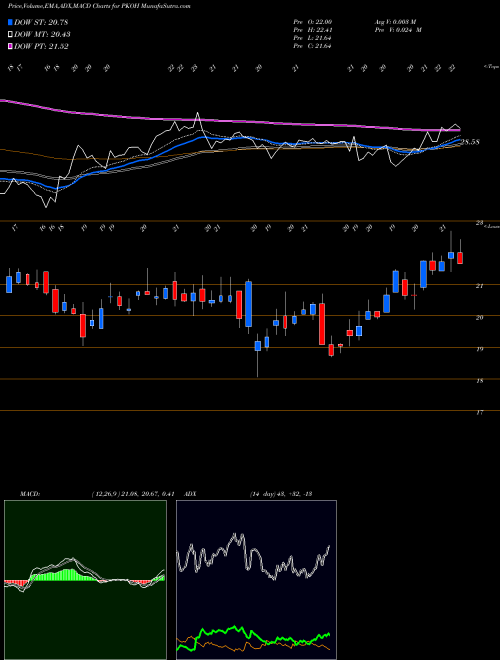Click the 21 price axis label
Image resolution: width=500 pixels, height=660 pixels.
coord(479,286)
